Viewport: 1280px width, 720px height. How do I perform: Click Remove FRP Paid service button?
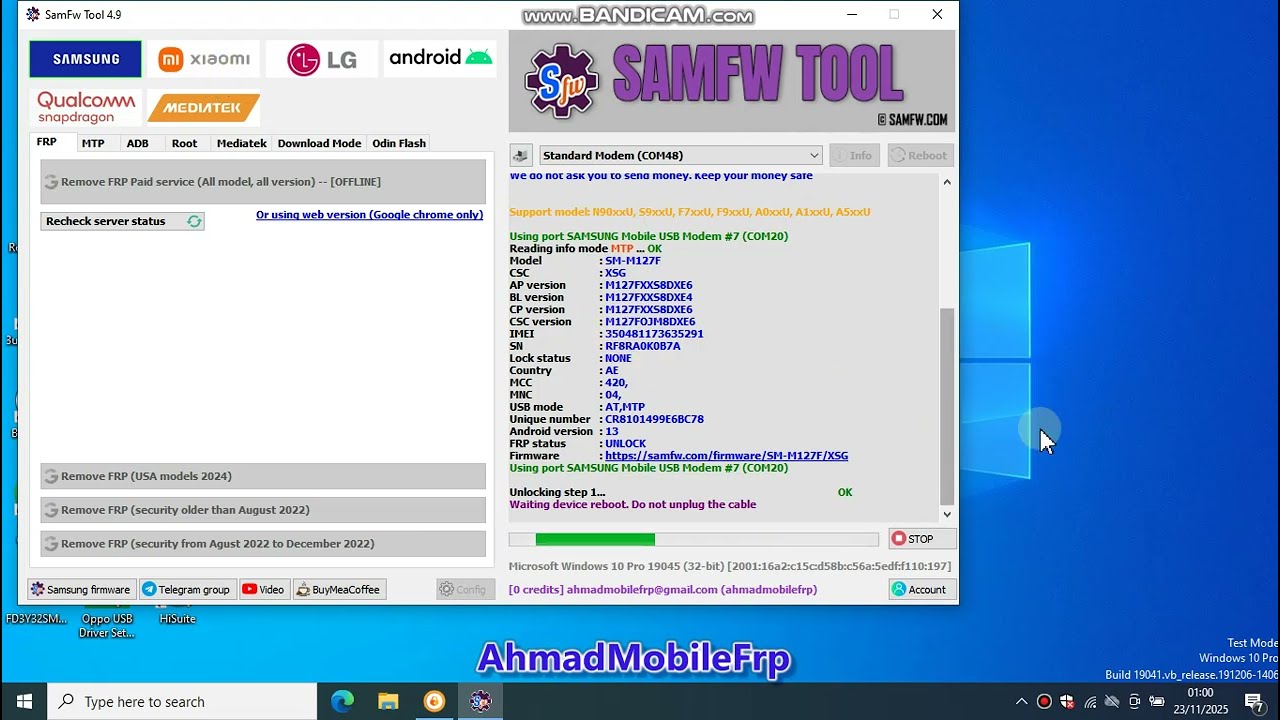pyautogui.click(x=263, y=182)
